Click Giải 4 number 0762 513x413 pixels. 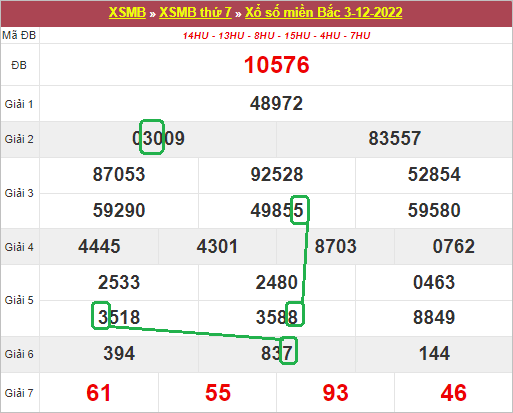tap(454, 246)
